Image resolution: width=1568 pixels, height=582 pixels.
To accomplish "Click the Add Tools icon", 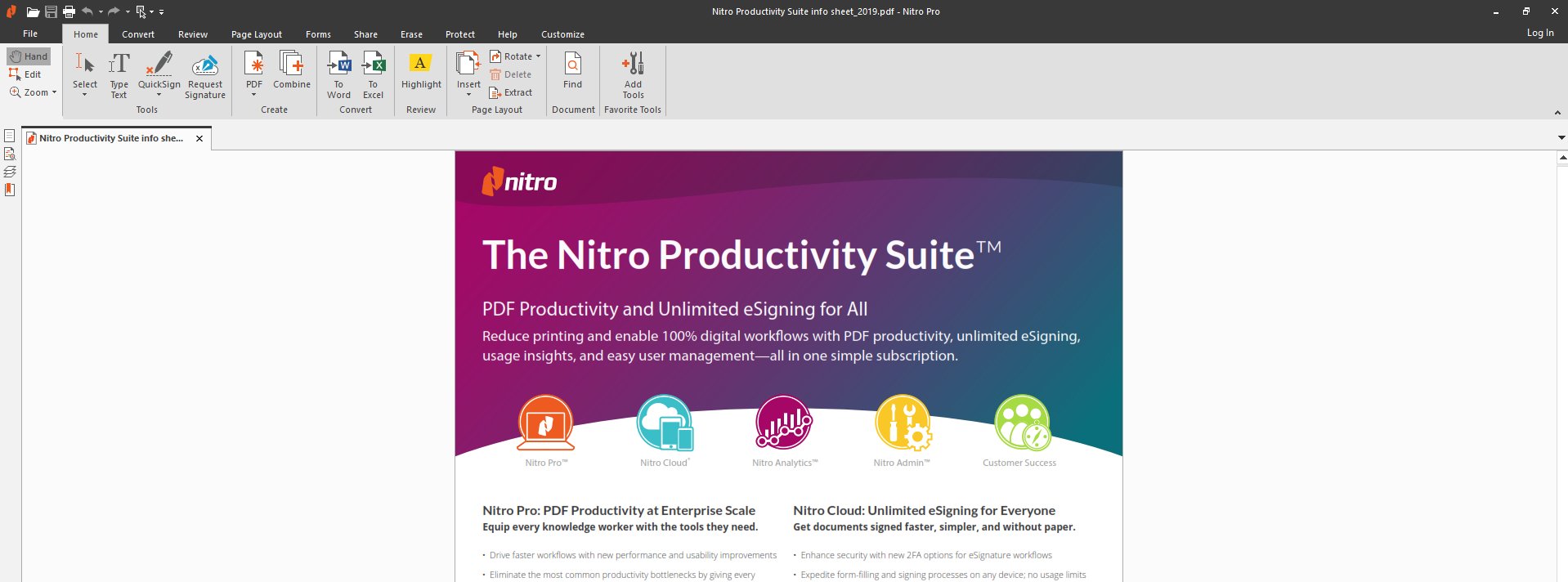I will click(633, 64).
